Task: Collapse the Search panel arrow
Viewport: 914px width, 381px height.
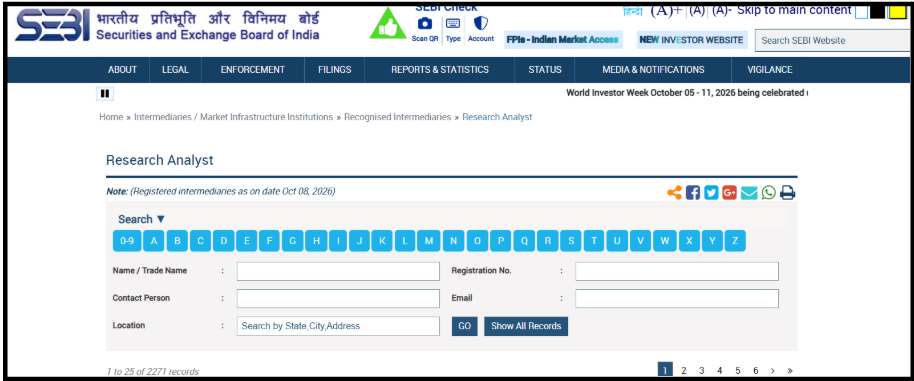Action: tap(161, 219)
